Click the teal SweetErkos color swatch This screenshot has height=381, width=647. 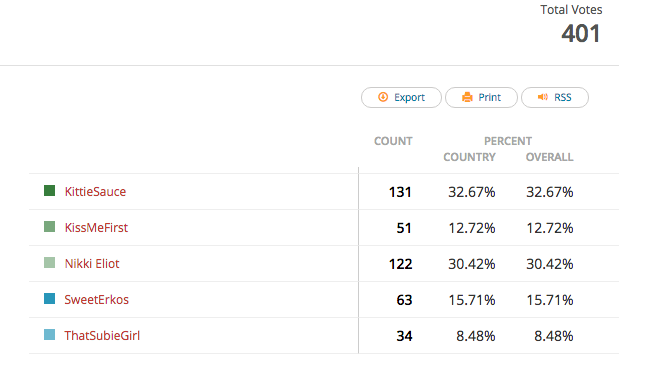coord(50,298)
